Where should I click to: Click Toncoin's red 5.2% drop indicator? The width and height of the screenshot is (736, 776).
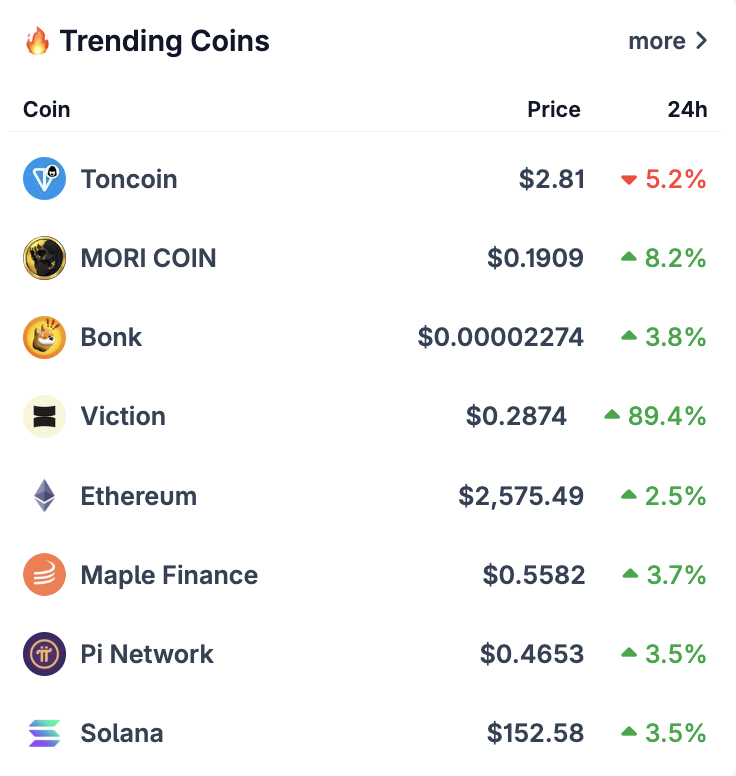coord(664,179)
